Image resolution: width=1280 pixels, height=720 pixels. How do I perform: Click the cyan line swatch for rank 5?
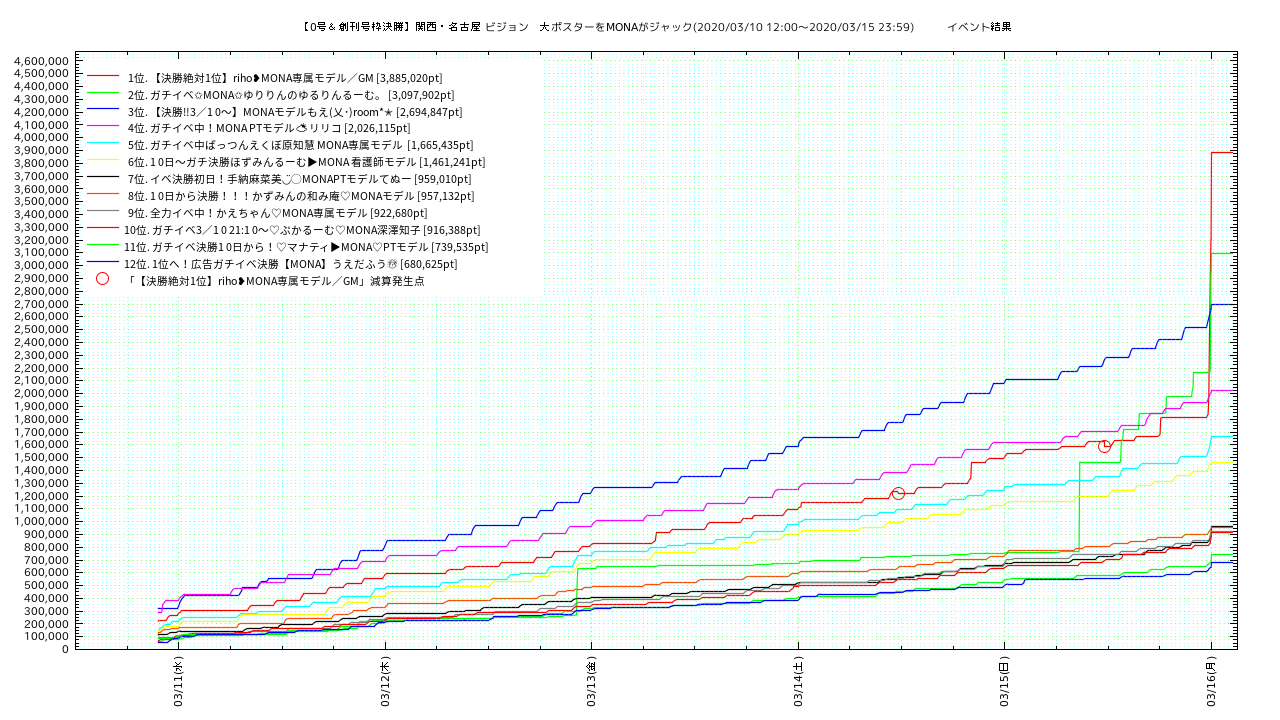(103, 145)
